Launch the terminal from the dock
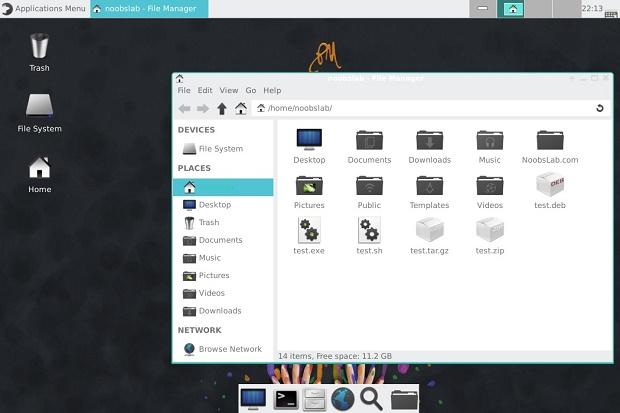Viewport: 620px width, 413px height. 285,399
